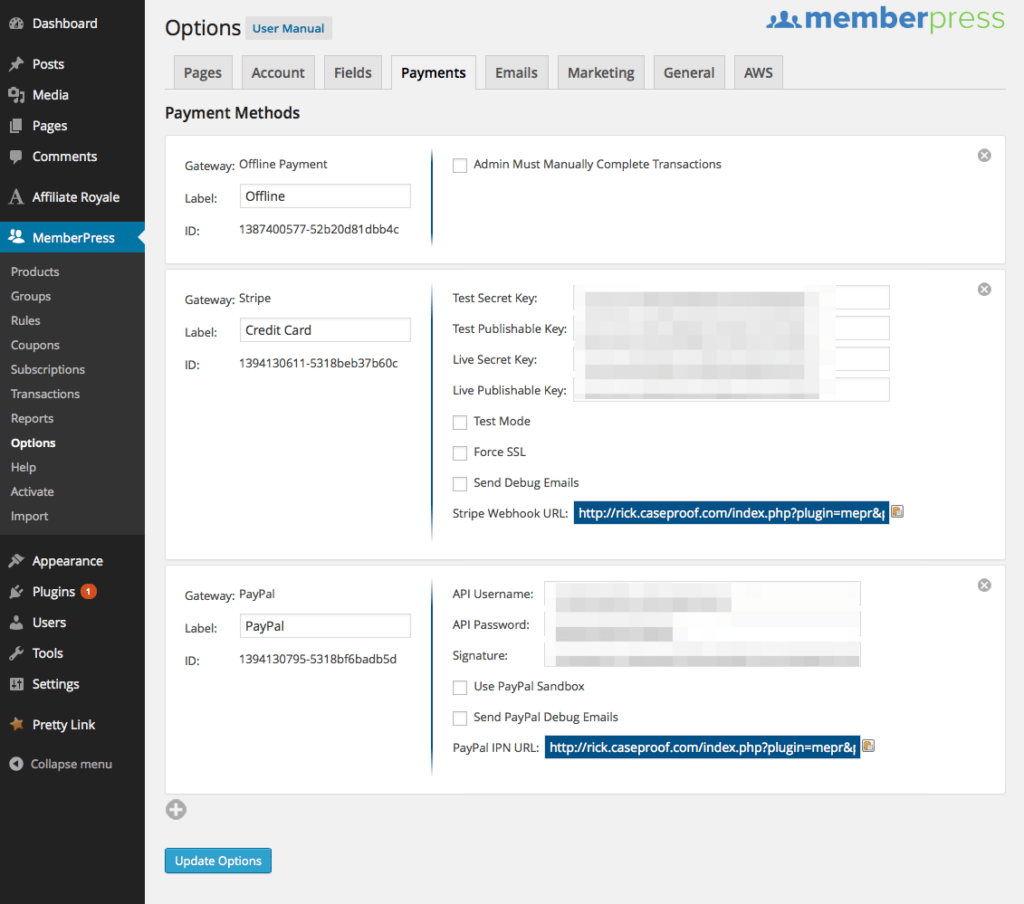Image resolution: width=1024 pixels, height=904 pixels.
Task: Copy the PayPal IPN URL via clipboard icon
Action: click(x=869, y=746)
